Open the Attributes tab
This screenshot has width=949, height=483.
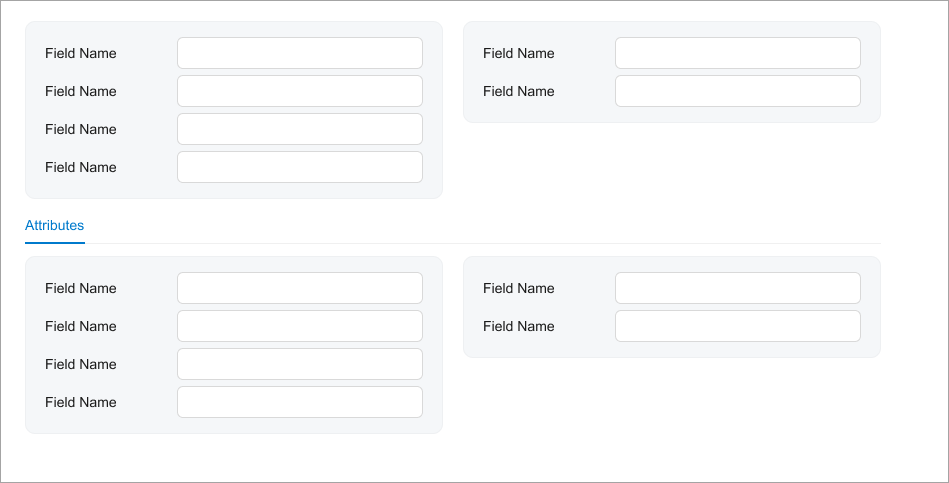coord(55,226)
